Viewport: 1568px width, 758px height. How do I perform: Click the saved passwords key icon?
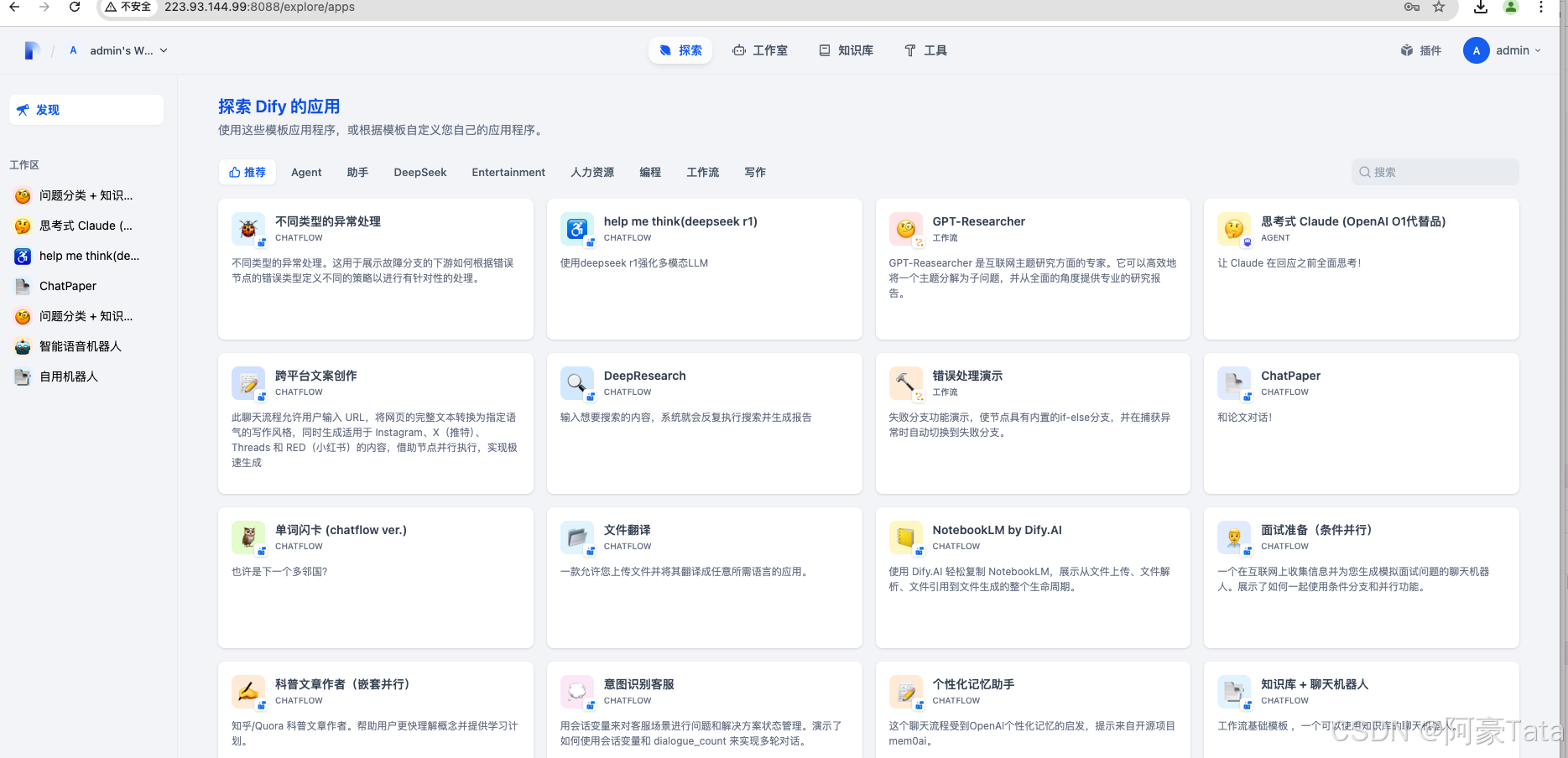tap(1412, 7)
